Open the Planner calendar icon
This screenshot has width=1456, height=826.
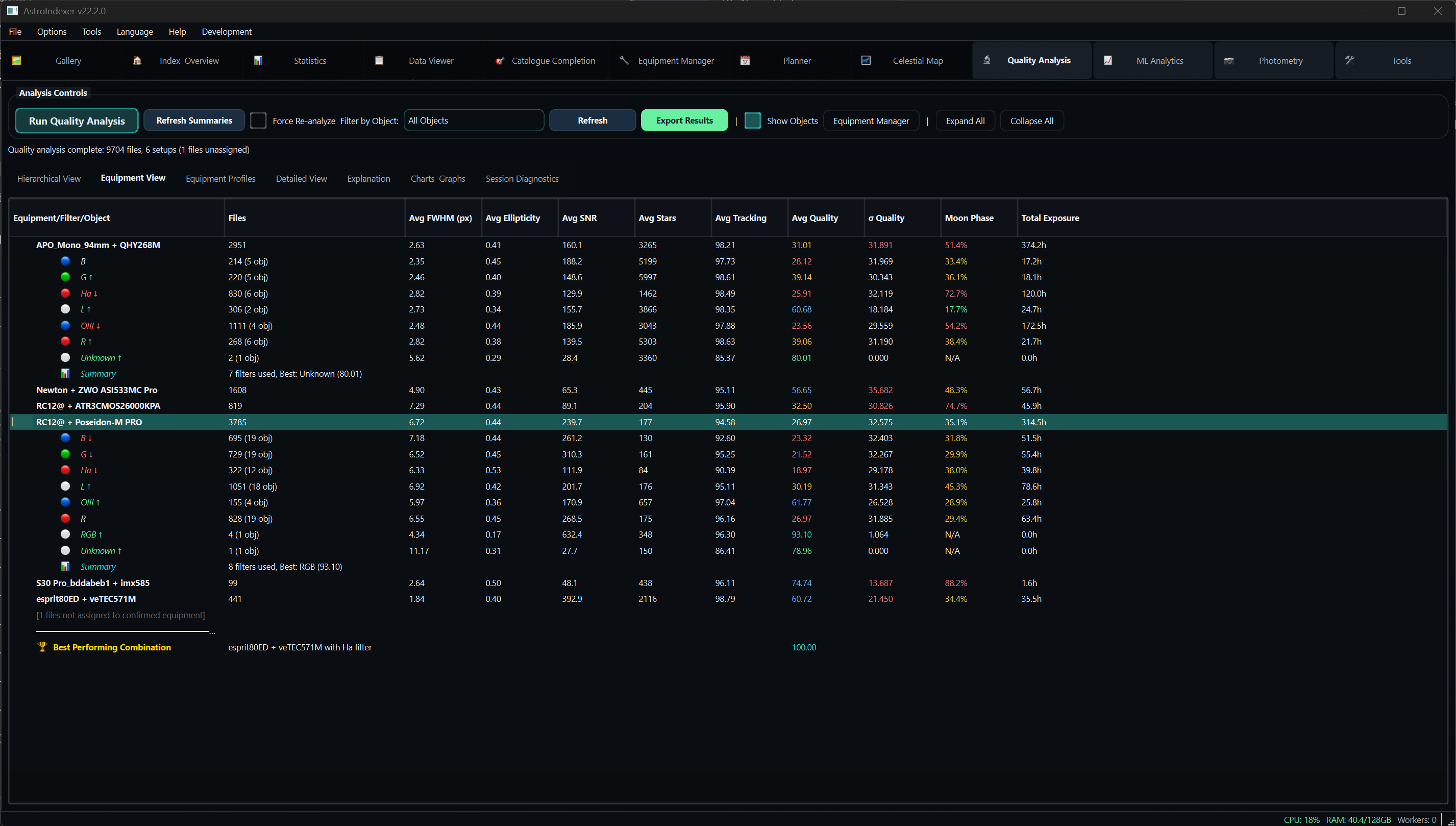point(746,60)
